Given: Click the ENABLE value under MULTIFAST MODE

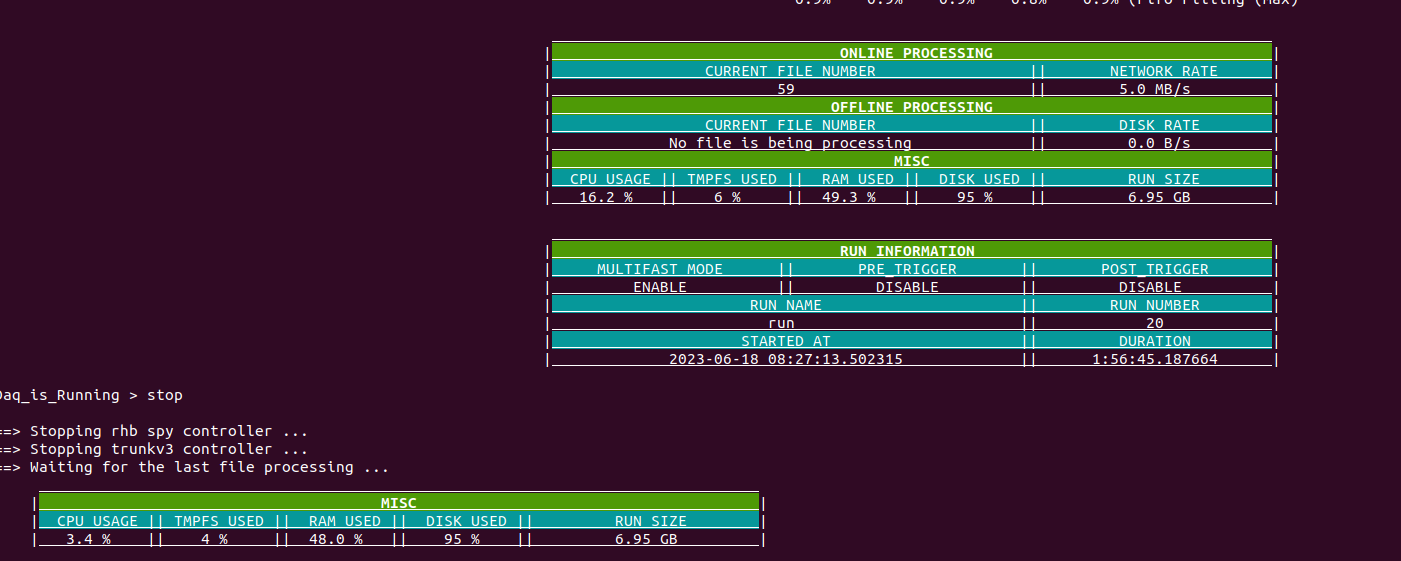Looking at the screenshot, I should point(659,287).
